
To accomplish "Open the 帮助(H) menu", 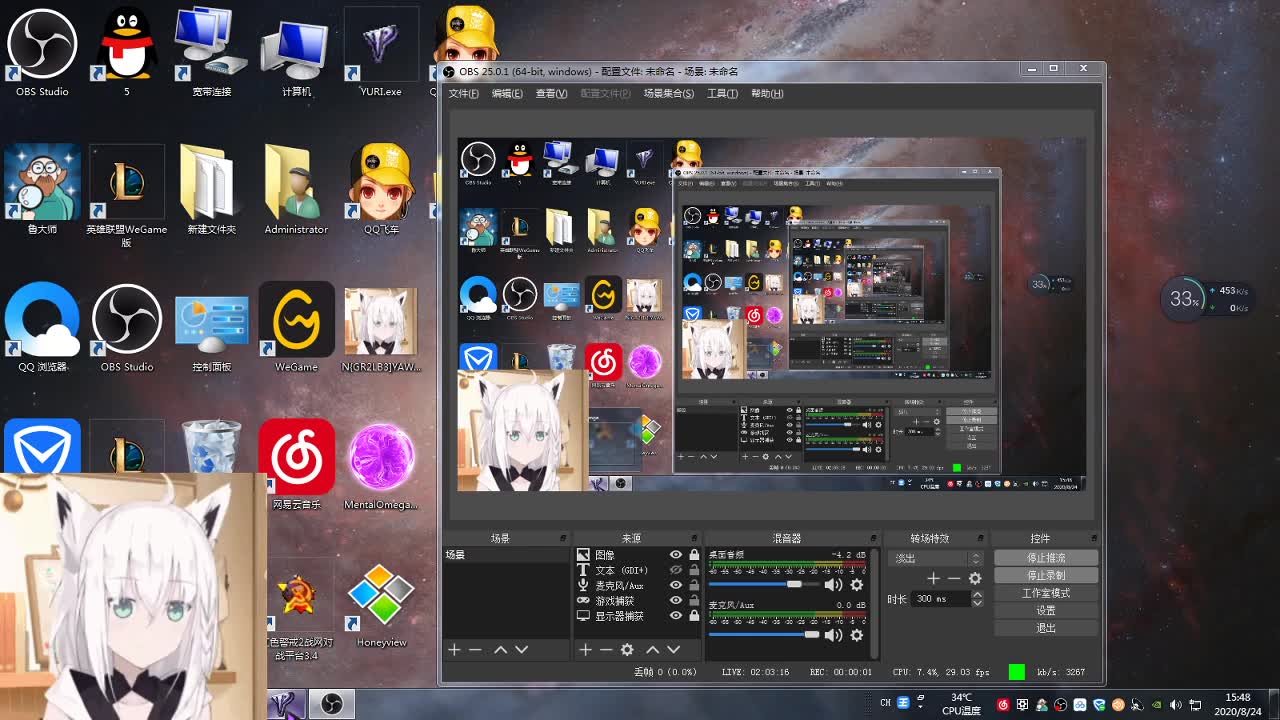I will [767, 93].
